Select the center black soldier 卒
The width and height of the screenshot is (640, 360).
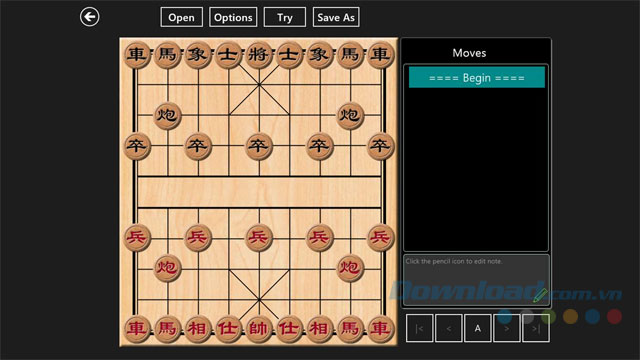click(x=259, y=146)
